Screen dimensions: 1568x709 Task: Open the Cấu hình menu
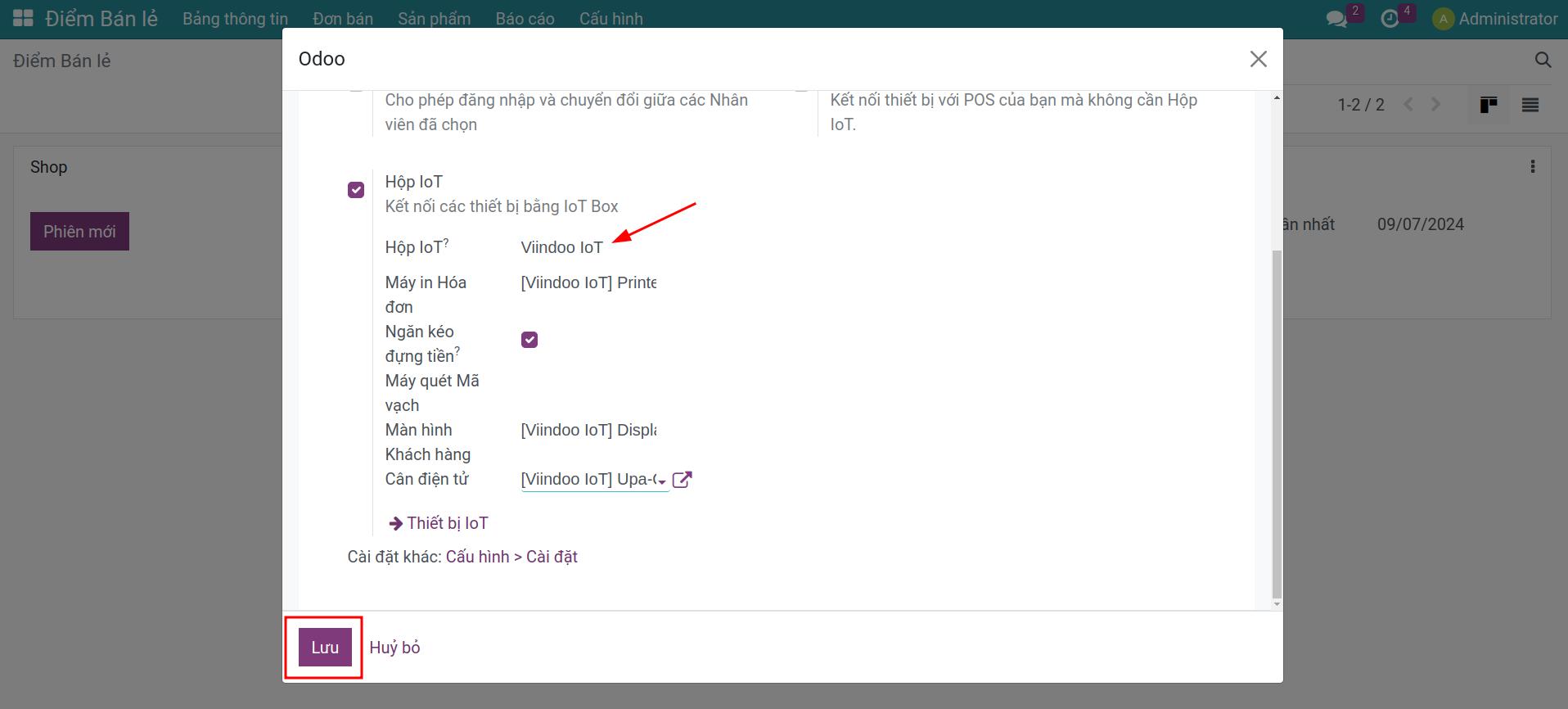coord(611,19)
